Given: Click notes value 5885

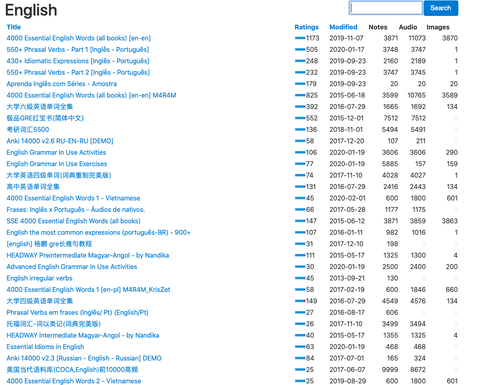Looking at the screenshot, I should click(390, 164).
